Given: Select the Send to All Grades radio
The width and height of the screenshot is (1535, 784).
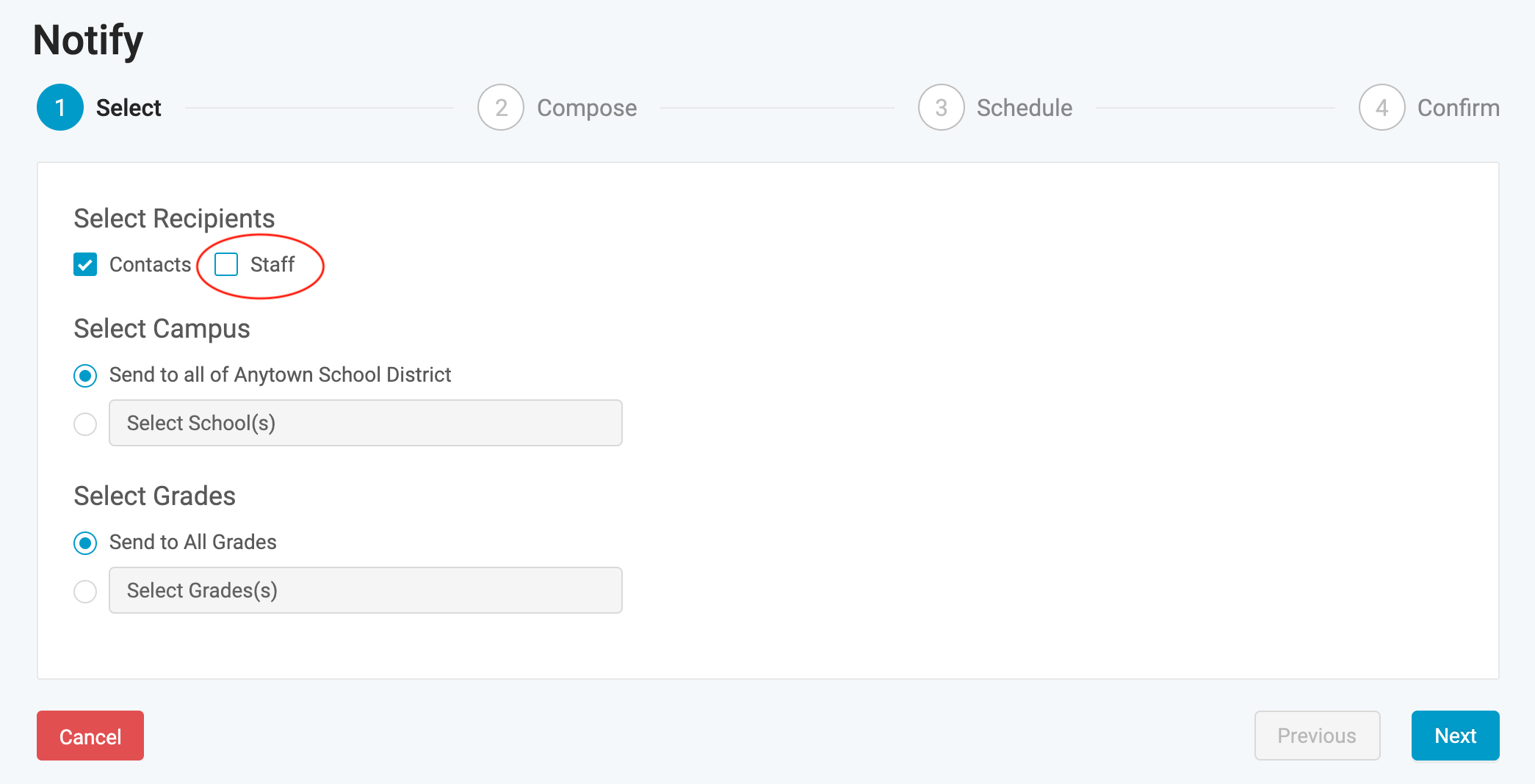Looking at the screenshot, I should [x=85, y=543].
